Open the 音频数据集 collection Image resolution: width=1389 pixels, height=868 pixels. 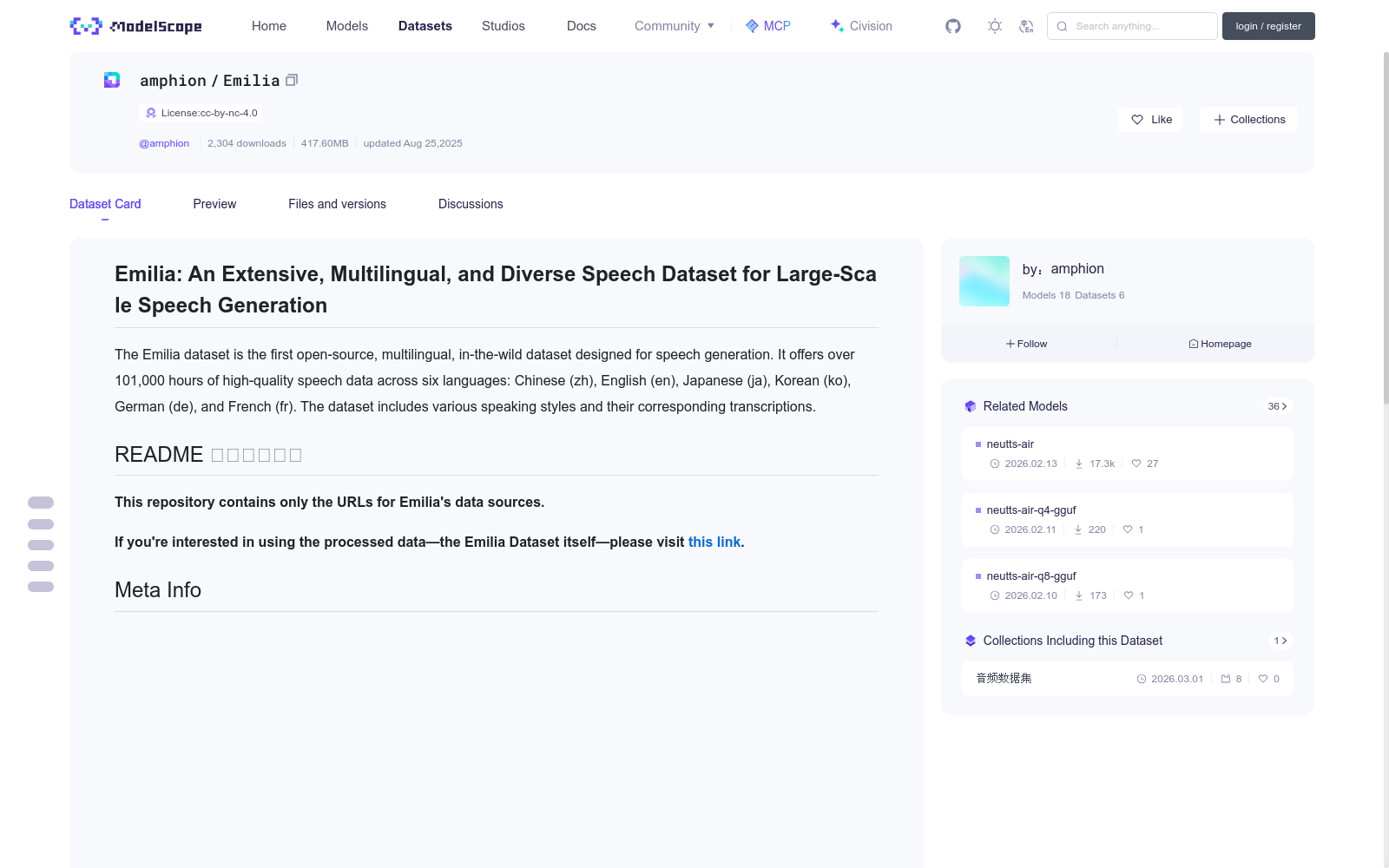click(1127, 679)
